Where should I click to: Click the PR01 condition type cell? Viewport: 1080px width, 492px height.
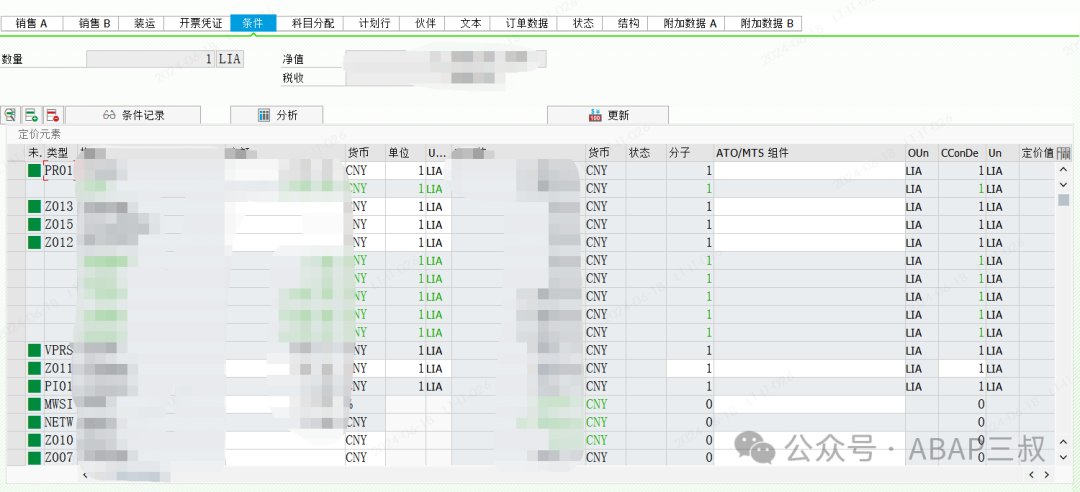pyautogui.click(x=59, y=170)
